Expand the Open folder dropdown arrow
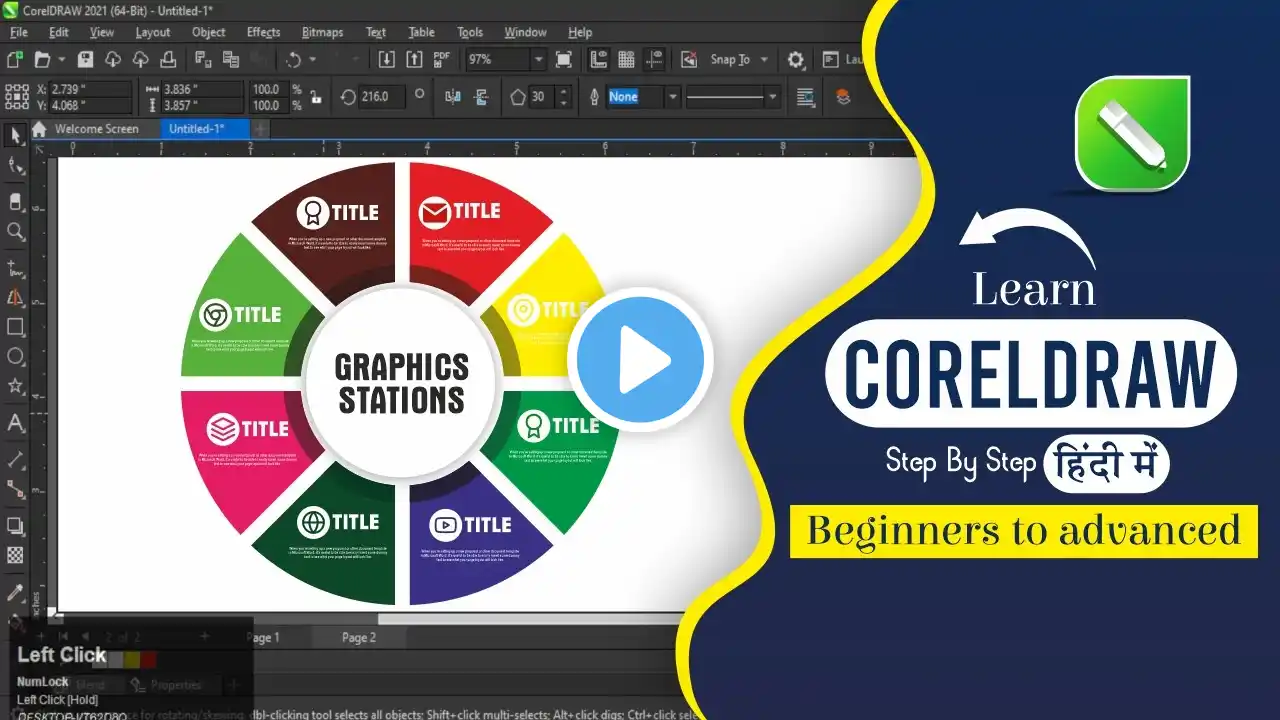Viewport: 1280px width, 720px height. 60,60
